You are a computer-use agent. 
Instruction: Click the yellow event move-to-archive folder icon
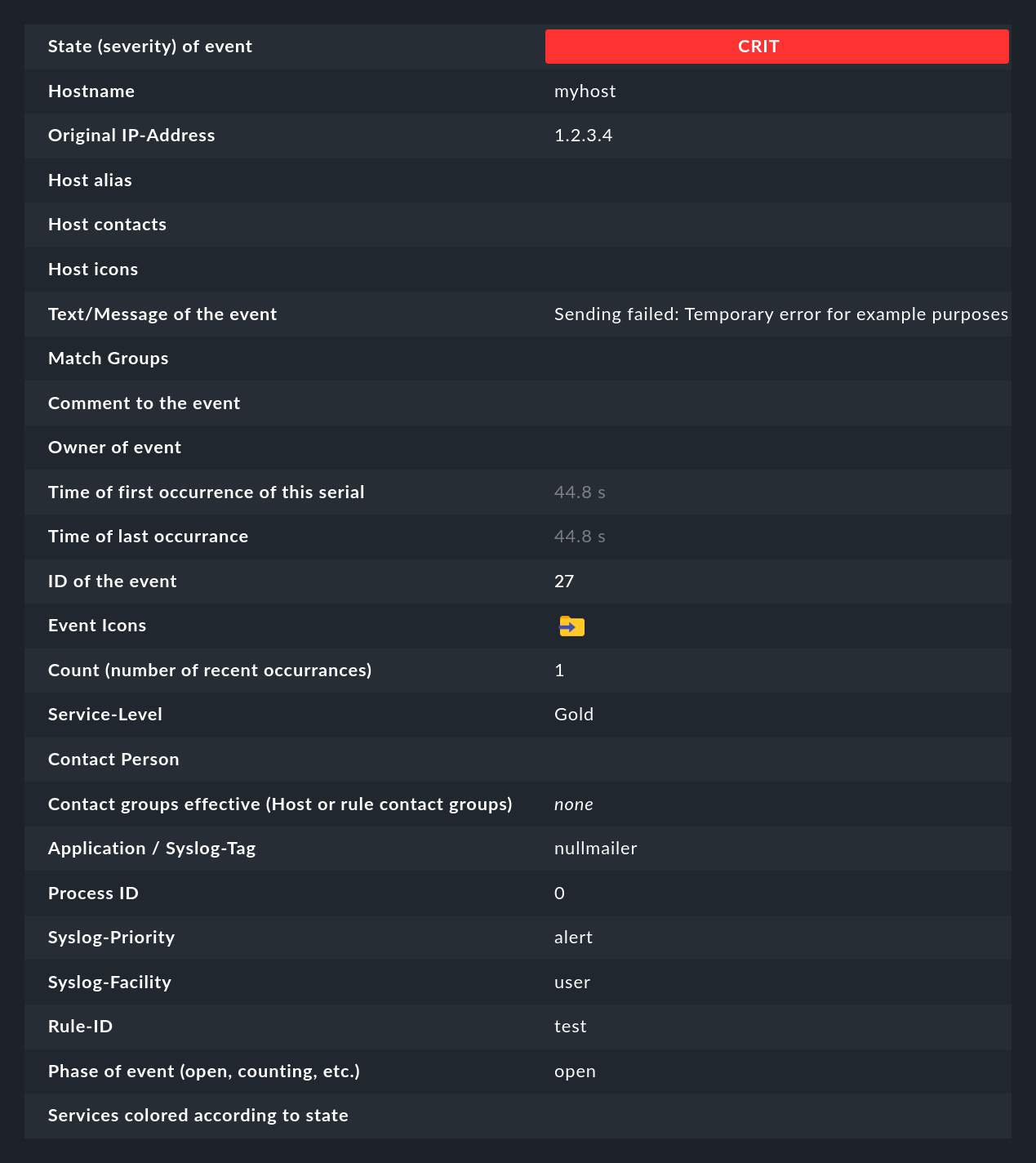click(571, 626)
